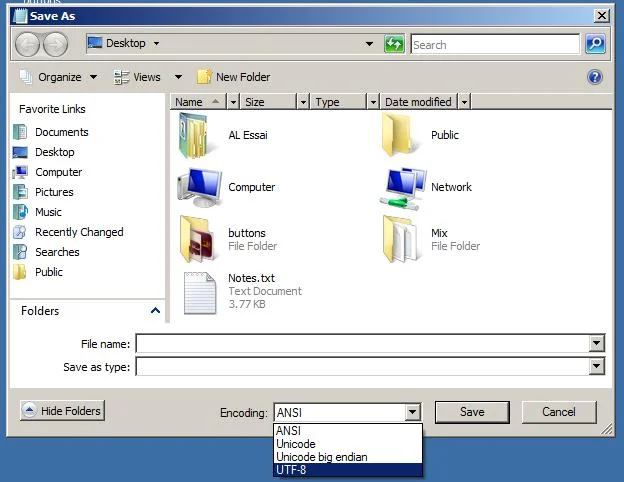This screenshot has height=482, width=624.
Task: Click the refresh icon beside the address bar
Action: (394, 44)
